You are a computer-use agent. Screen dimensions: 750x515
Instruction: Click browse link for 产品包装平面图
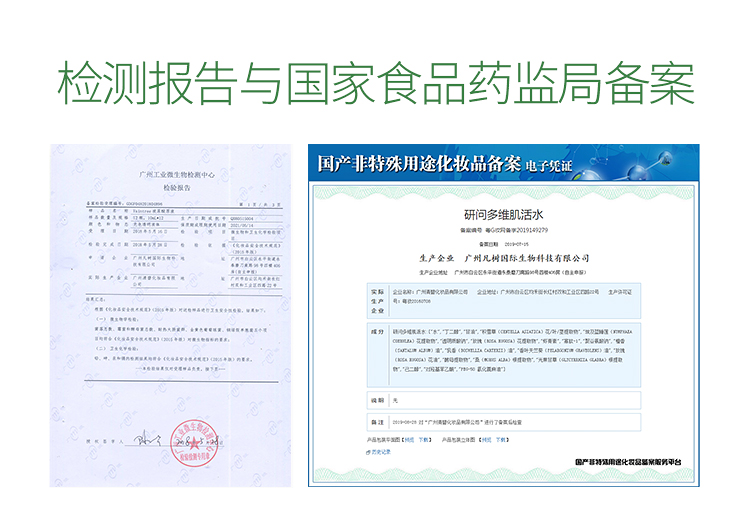click(409, 440)
